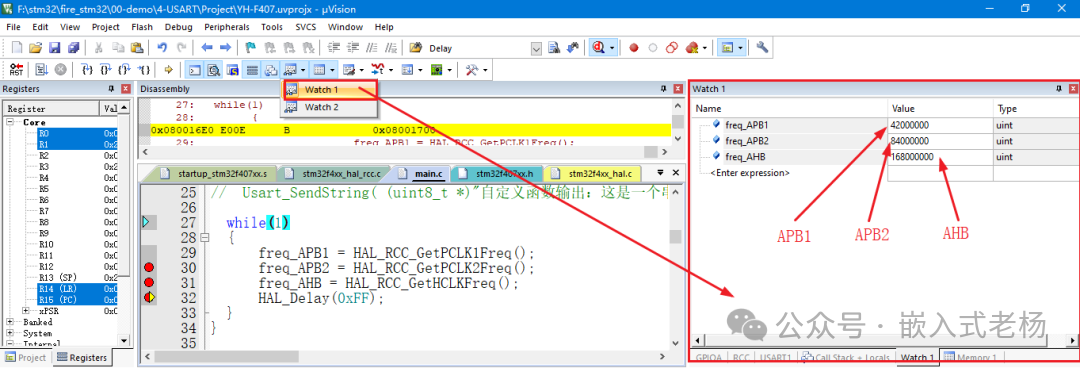The width and height of the screenshot is (1080, 368).
Task: Toggle enable/disable breakpoint hollow circle icon
Action: click(x=652, y=48)
